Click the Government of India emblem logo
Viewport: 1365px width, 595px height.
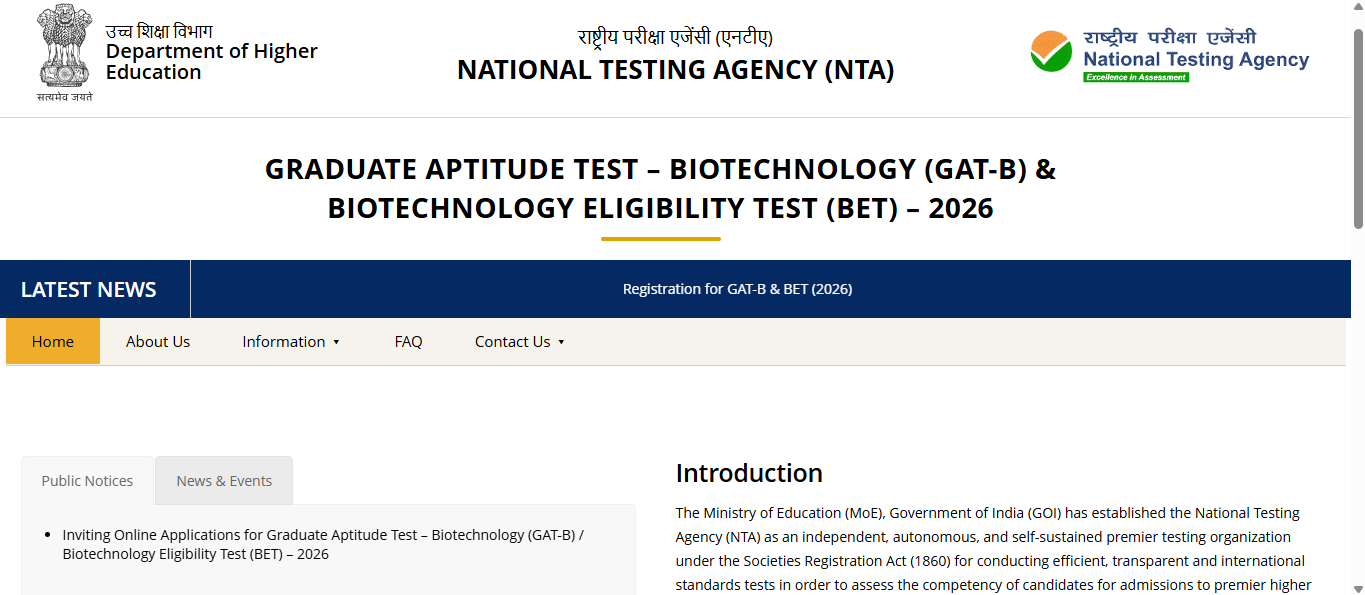[65, 50]
